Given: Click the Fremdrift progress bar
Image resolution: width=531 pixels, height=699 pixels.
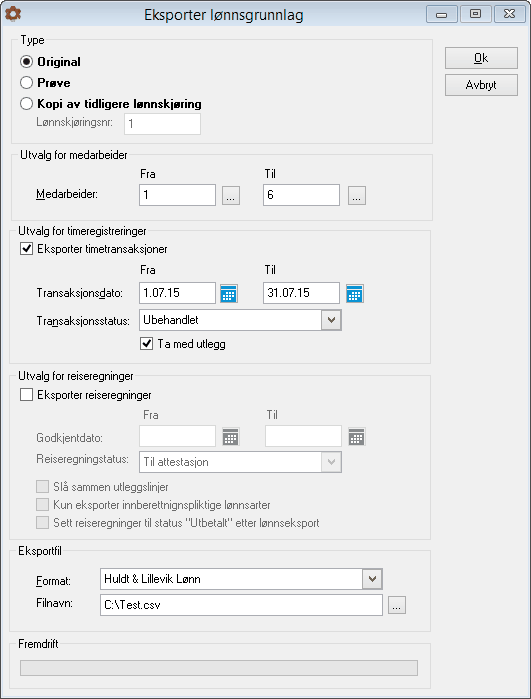Looking at the screenshot, I should pyautogui.click(x=219, y=668).
